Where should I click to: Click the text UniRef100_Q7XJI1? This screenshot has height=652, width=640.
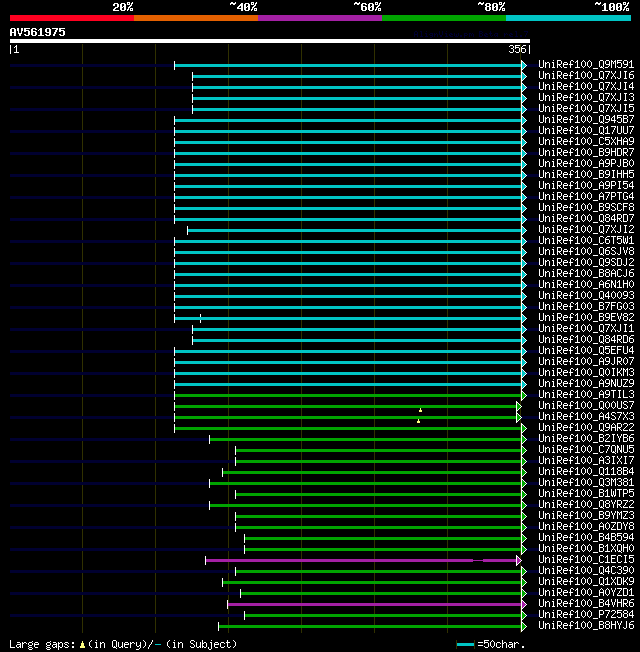586,328
